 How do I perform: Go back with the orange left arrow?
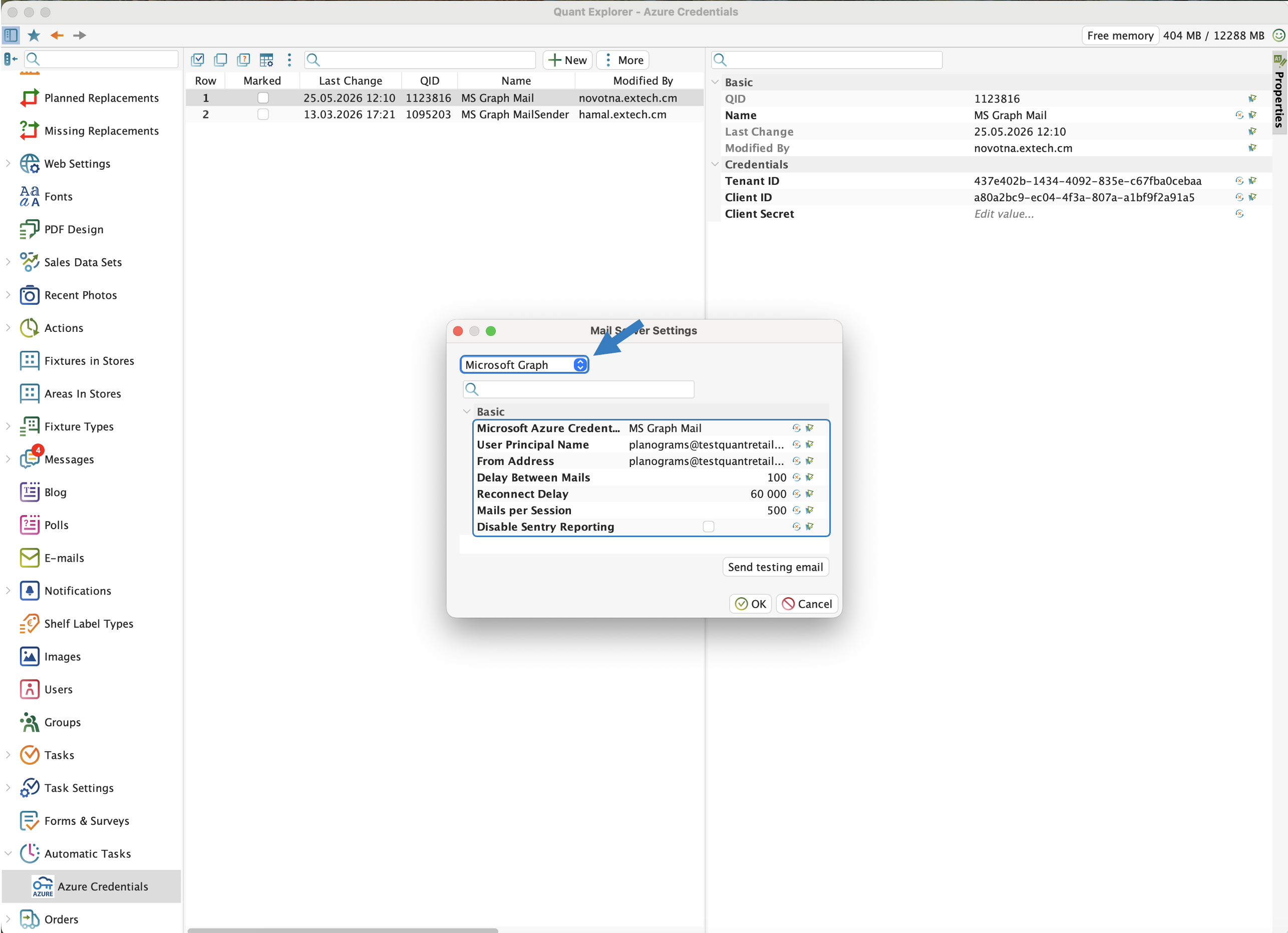coord(57,35)
